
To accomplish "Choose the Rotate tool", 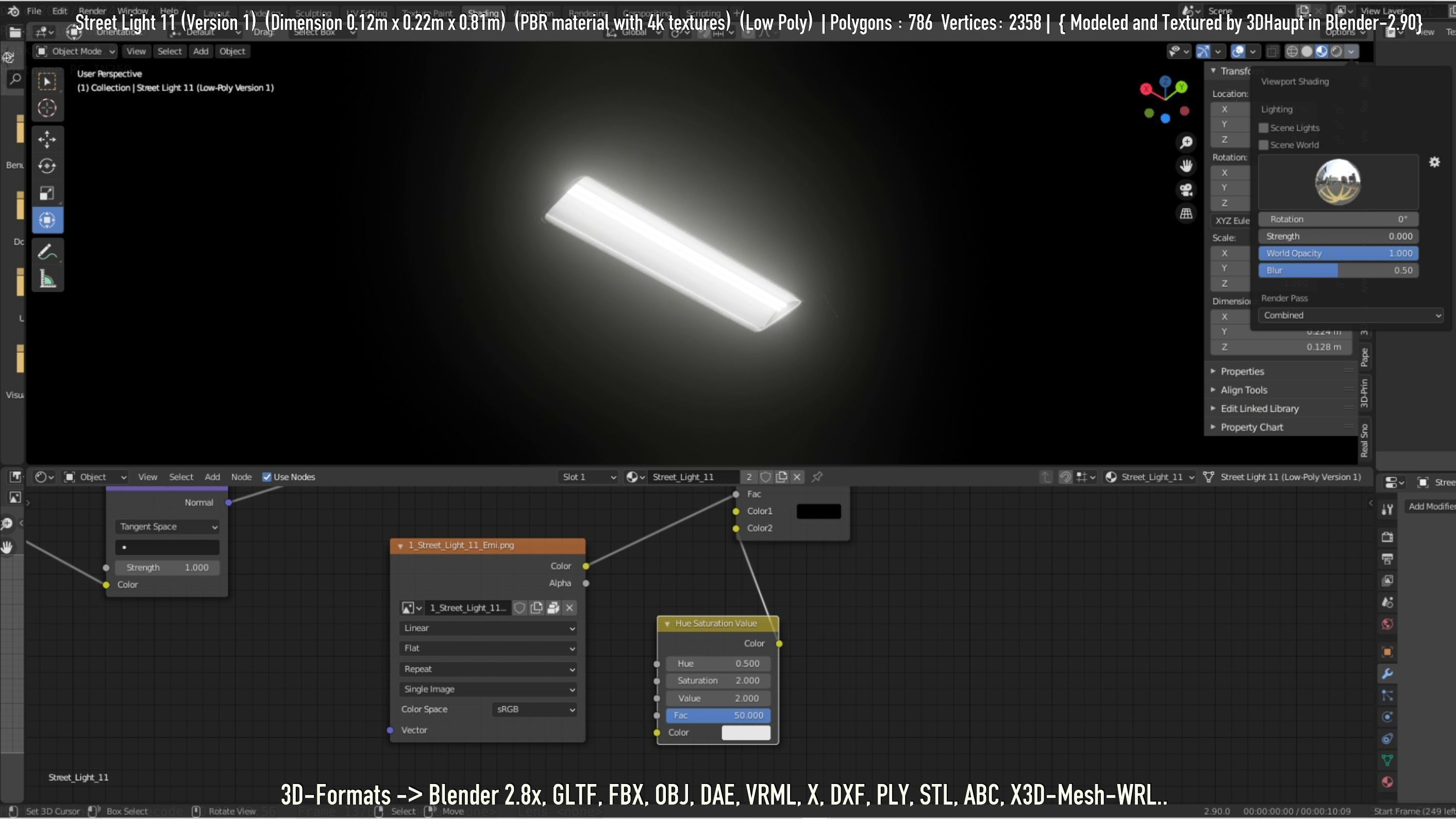I will point(47,166).
